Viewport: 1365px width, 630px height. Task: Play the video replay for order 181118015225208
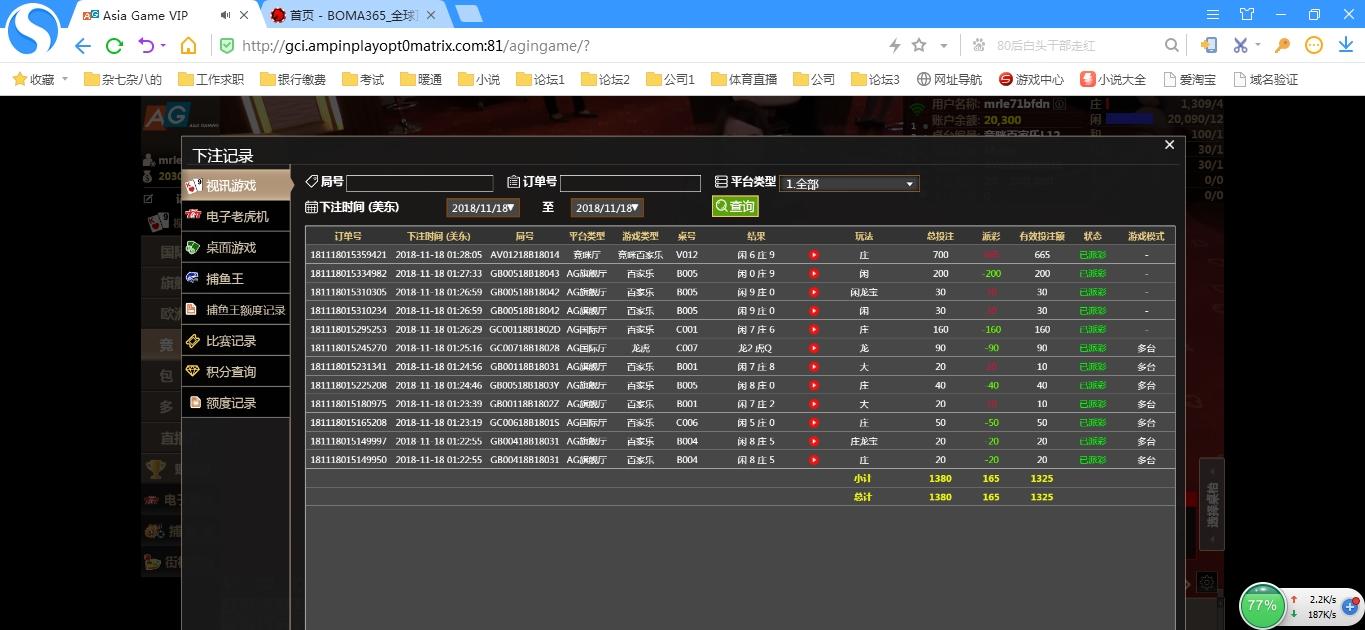point(813,385)
